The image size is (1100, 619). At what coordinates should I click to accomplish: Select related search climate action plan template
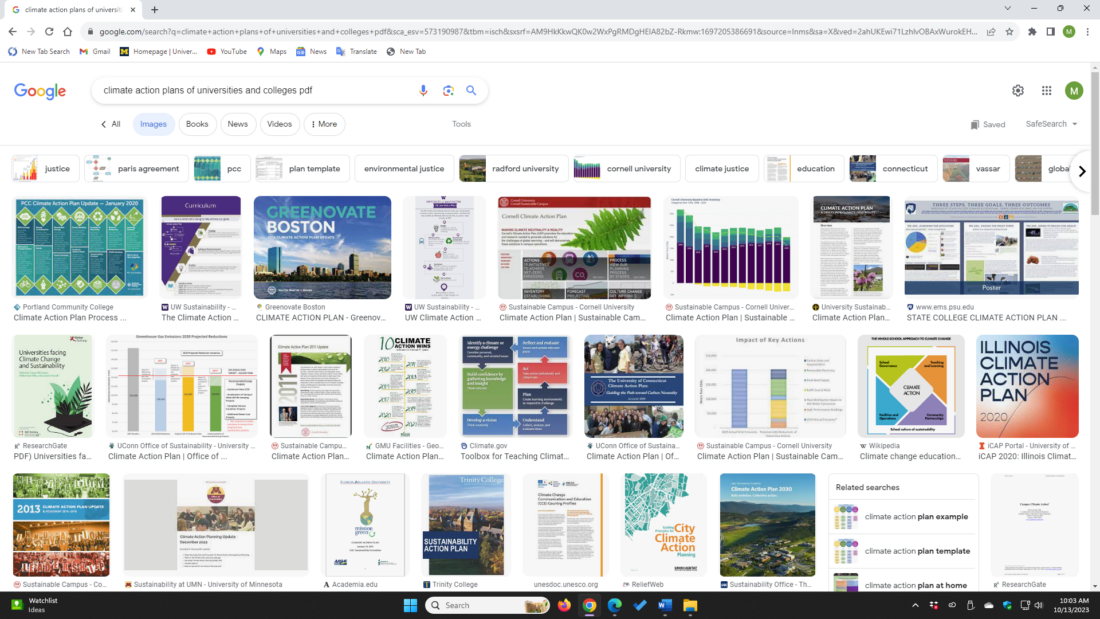(x=902, y=552)
